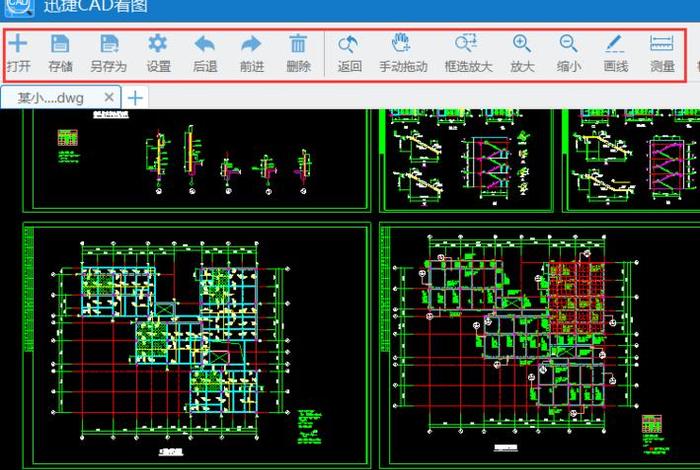Click the 后退 (Undo) arrow icon
700x470 pixels.
[x=205, y=44]
